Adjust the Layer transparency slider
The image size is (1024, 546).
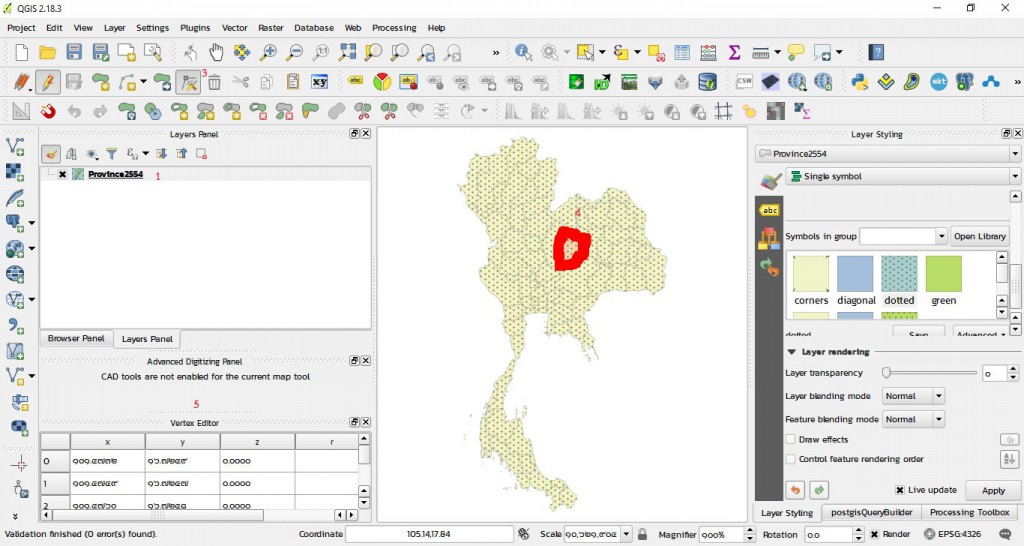coord(887,373)
